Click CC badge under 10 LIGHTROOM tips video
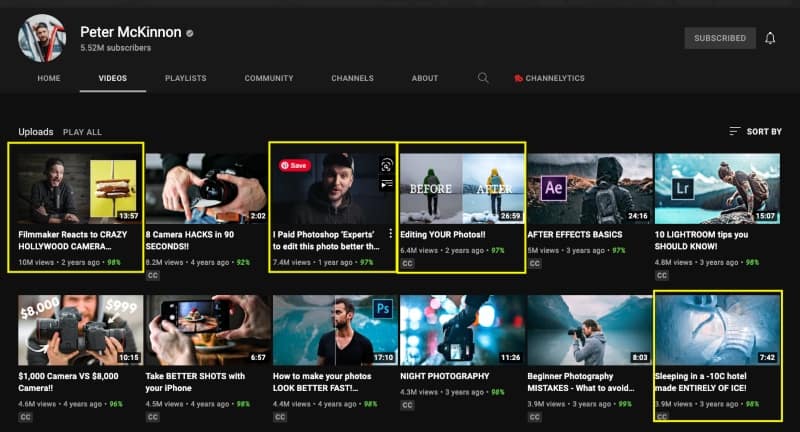This screenshot has width=800, height=432. [x=662, y=275]
